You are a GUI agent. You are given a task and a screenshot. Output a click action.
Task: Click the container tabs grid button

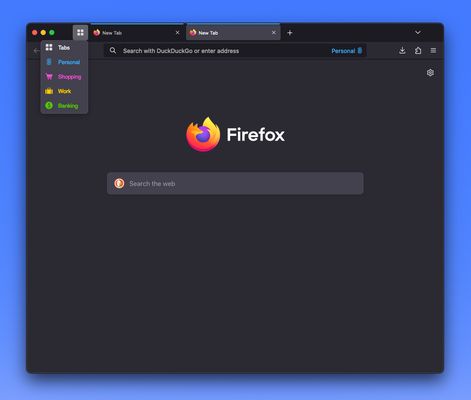pyautogui.click(x=80, y=33)
